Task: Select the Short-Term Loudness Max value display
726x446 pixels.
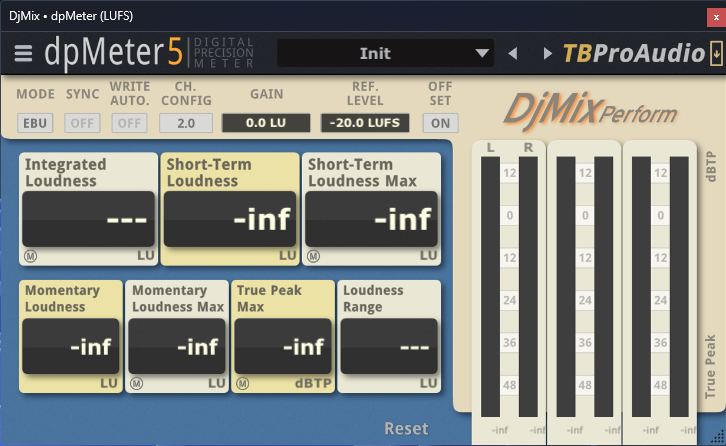Action: tap(371, 219)
